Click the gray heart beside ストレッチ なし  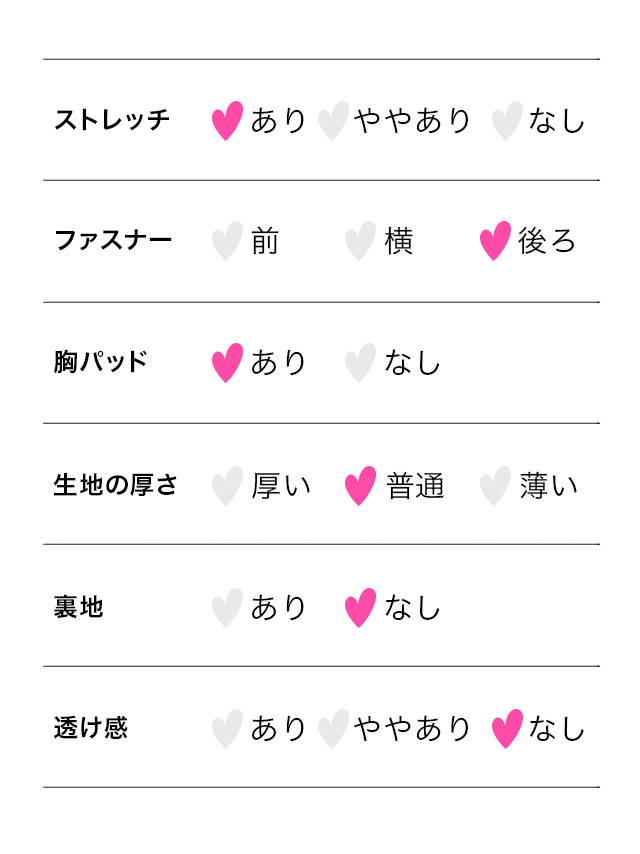point(507,120)
